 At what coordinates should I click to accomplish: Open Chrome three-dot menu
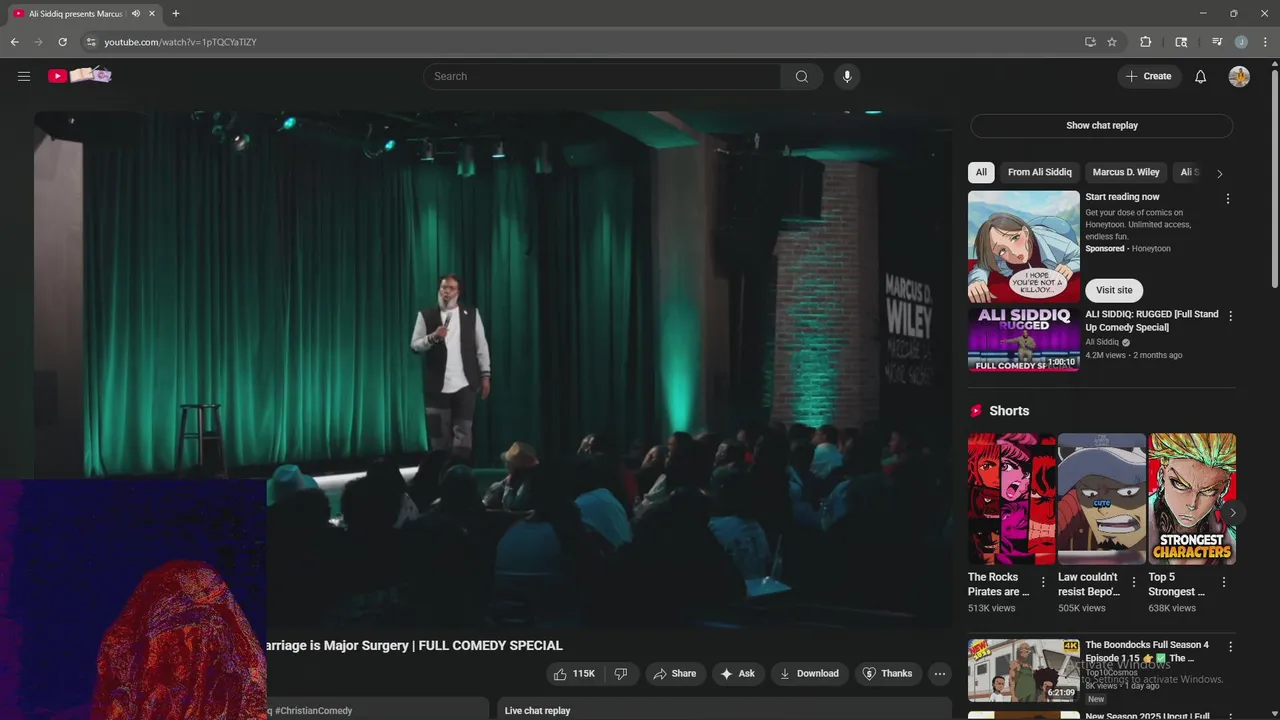[x=1265, y=42]
